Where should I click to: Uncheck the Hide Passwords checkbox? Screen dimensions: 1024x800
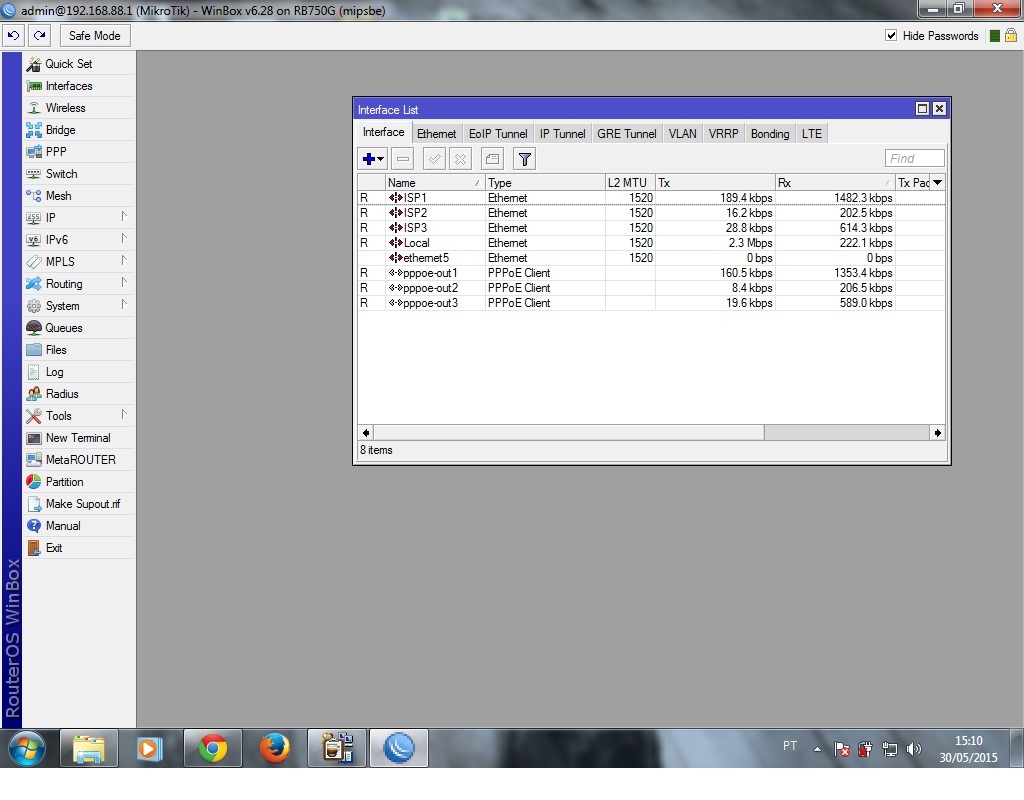(891, 35)
